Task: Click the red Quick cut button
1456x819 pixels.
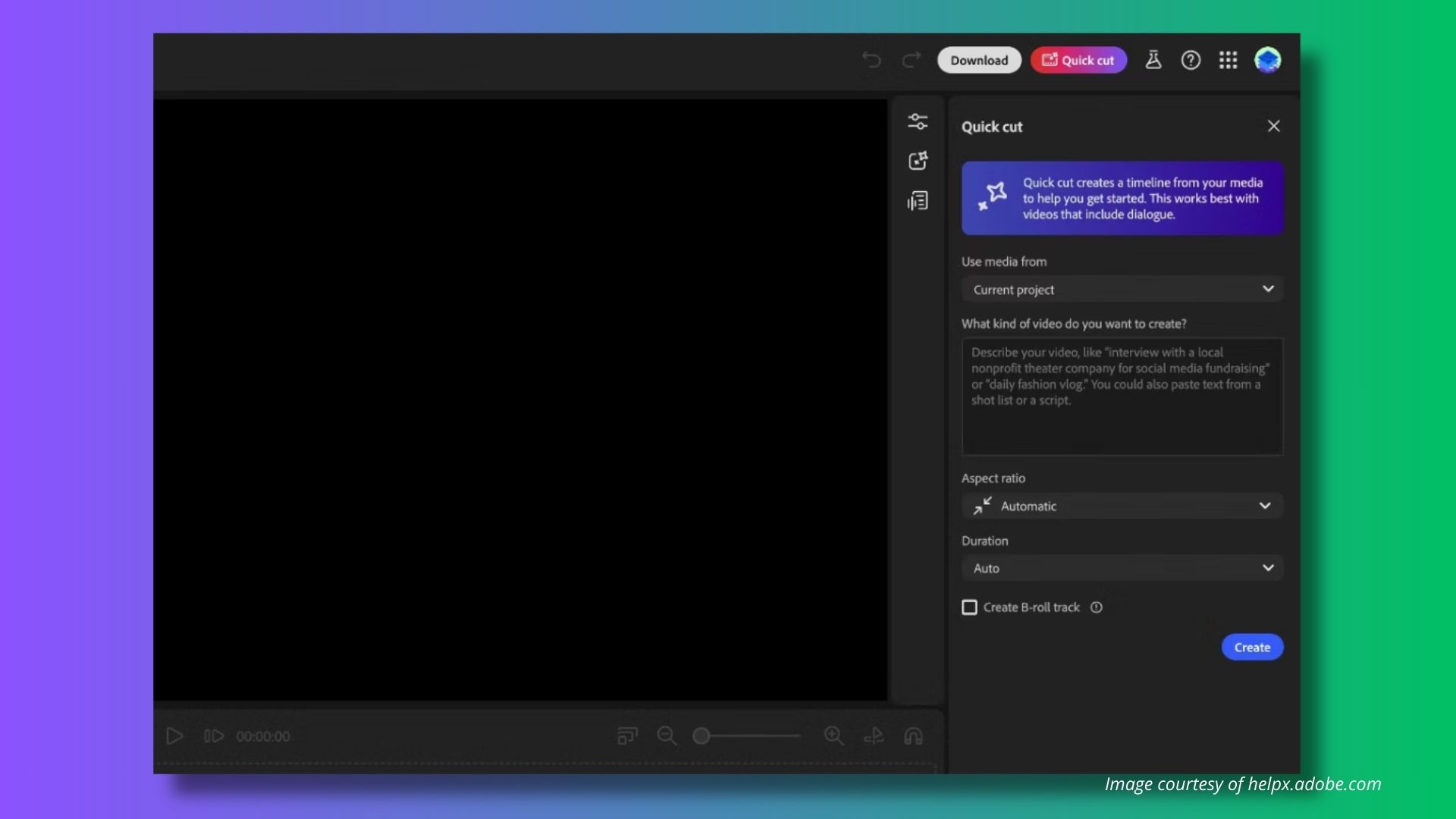Action: [1078, 60]
